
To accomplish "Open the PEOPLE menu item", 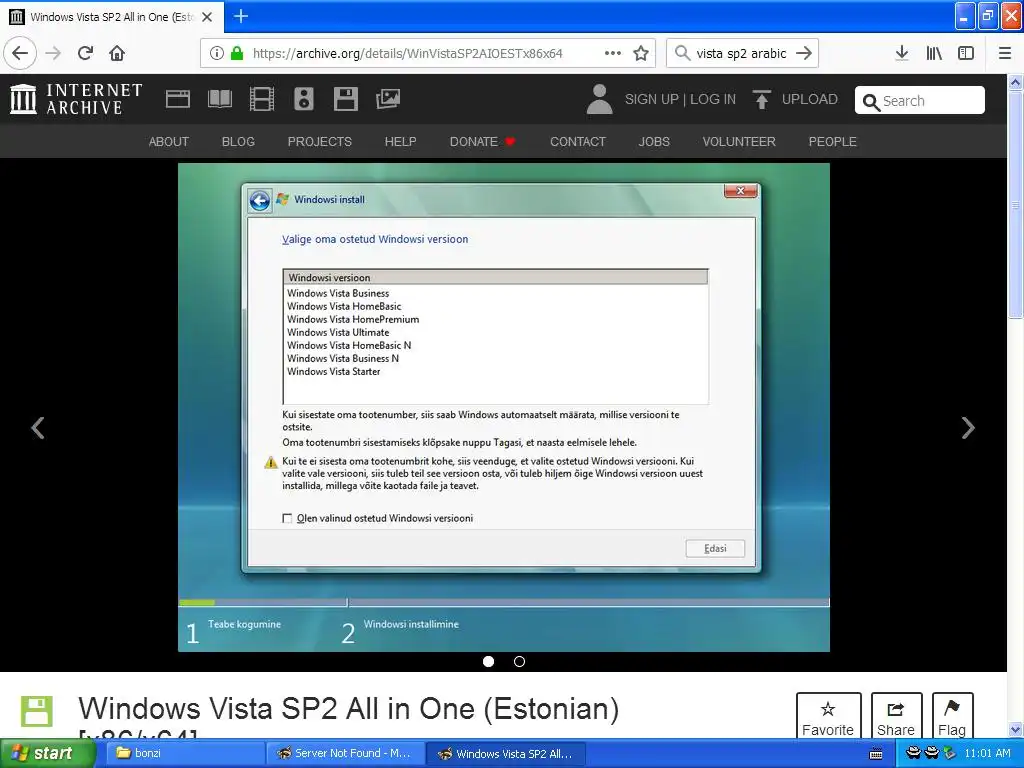I will coord(832,142).
